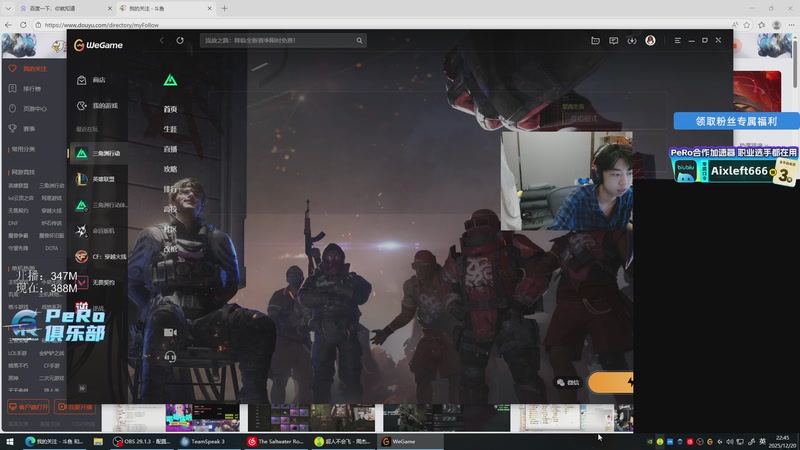Switch to Edge Douyu taskbar item
Screen dimensions: 800x450
pyautogui.click(x=53, y=441)
